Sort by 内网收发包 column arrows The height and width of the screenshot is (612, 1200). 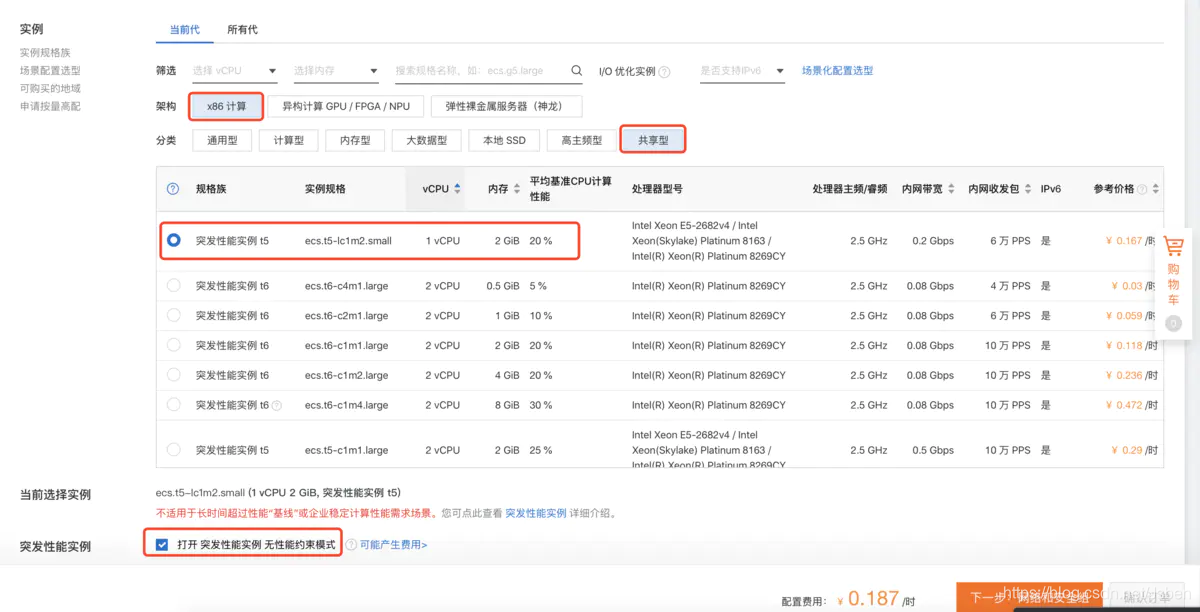pyautogui.click(x=1027, y=188)
